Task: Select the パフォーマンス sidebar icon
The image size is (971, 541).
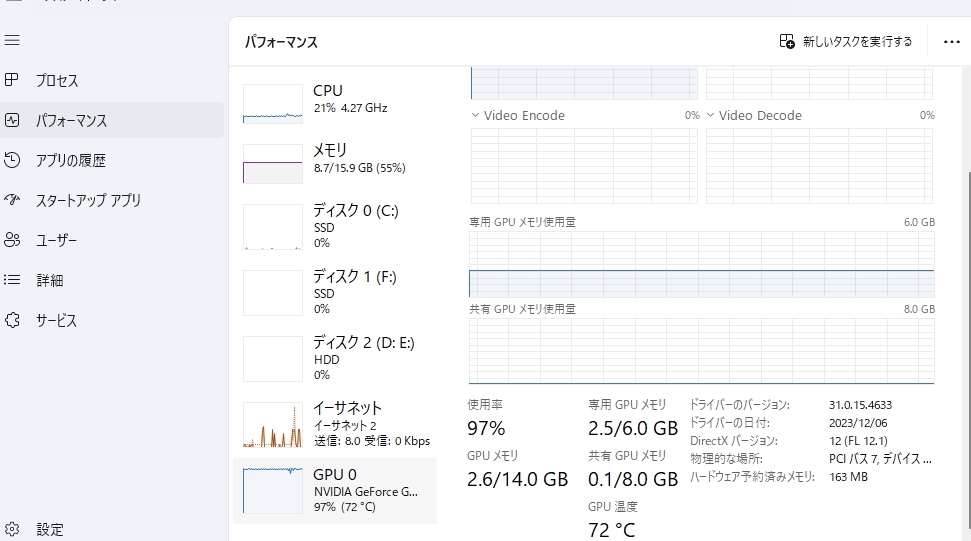Action: [x=12, y=120]
